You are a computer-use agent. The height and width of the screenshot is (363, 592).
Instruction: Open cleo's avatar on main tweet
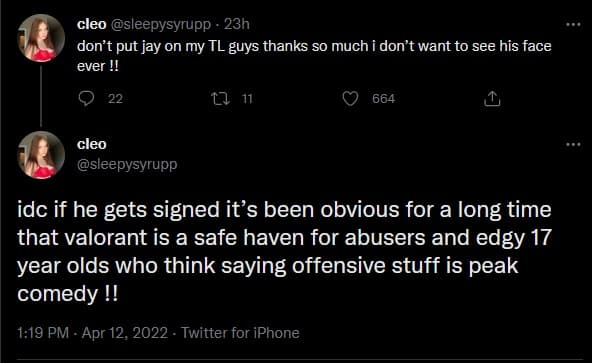point(41,155)
